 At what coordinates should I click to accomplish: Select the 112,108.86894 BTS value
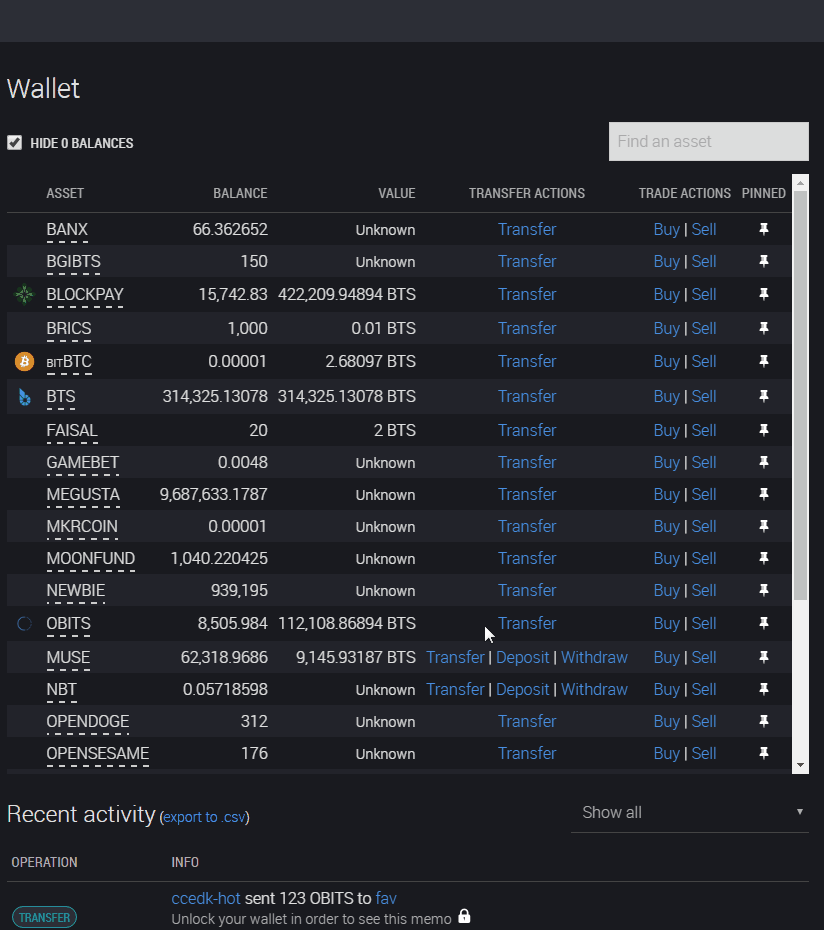(x=347, y=624)
